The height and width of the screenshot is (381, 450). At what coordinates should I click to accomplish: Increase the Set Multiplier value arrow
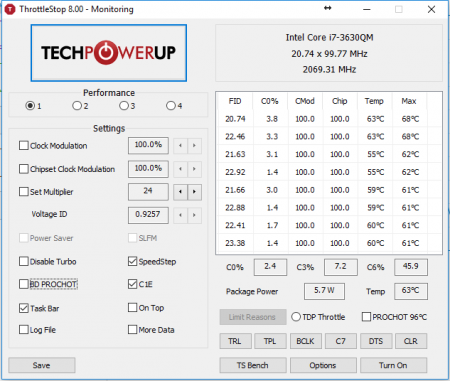click(194, 192)
